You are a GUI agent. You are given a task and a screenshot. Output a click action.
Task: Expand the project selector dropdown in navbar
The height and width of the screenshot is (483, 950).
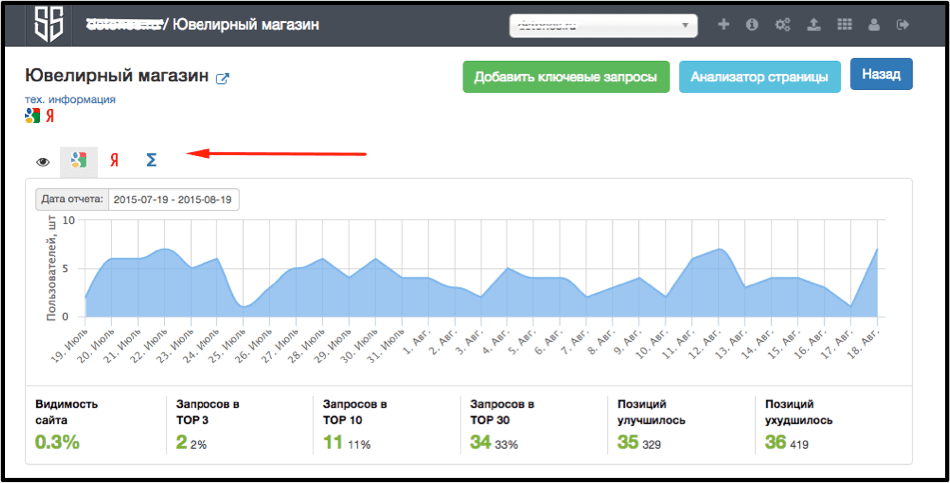(603, 25)
